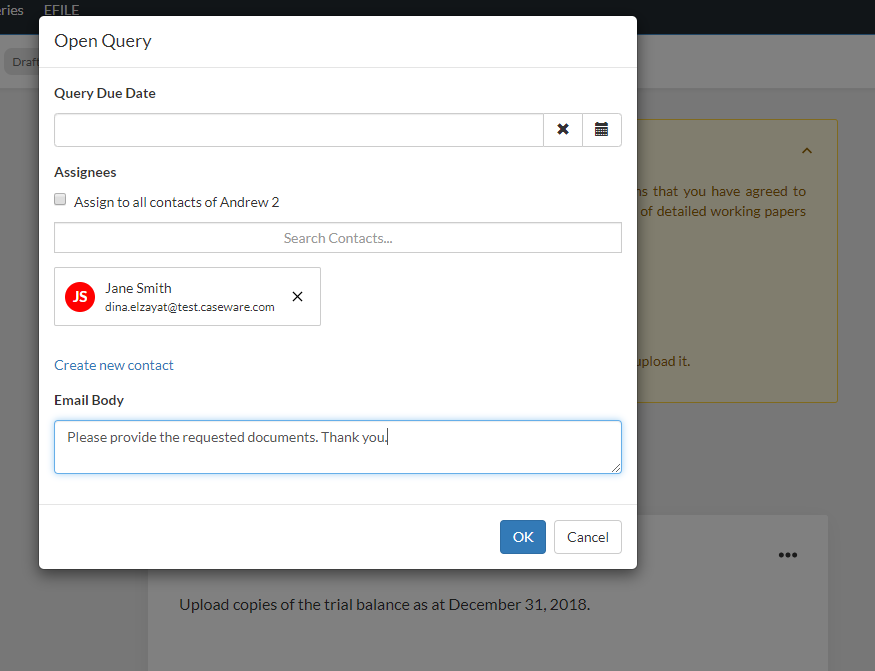Viewport: 875px width, 671px height.
Task: Open the 'Create new contact' link
Action: pos(113,364)
